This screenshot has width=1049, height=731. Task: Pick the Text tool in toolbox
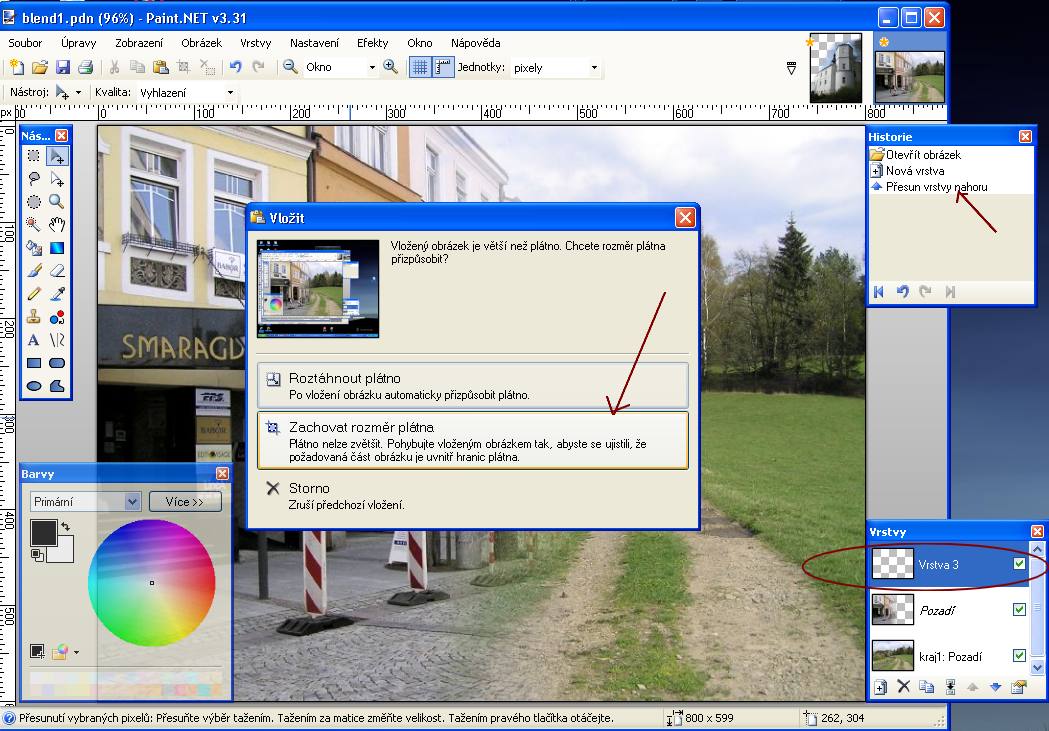34,340
